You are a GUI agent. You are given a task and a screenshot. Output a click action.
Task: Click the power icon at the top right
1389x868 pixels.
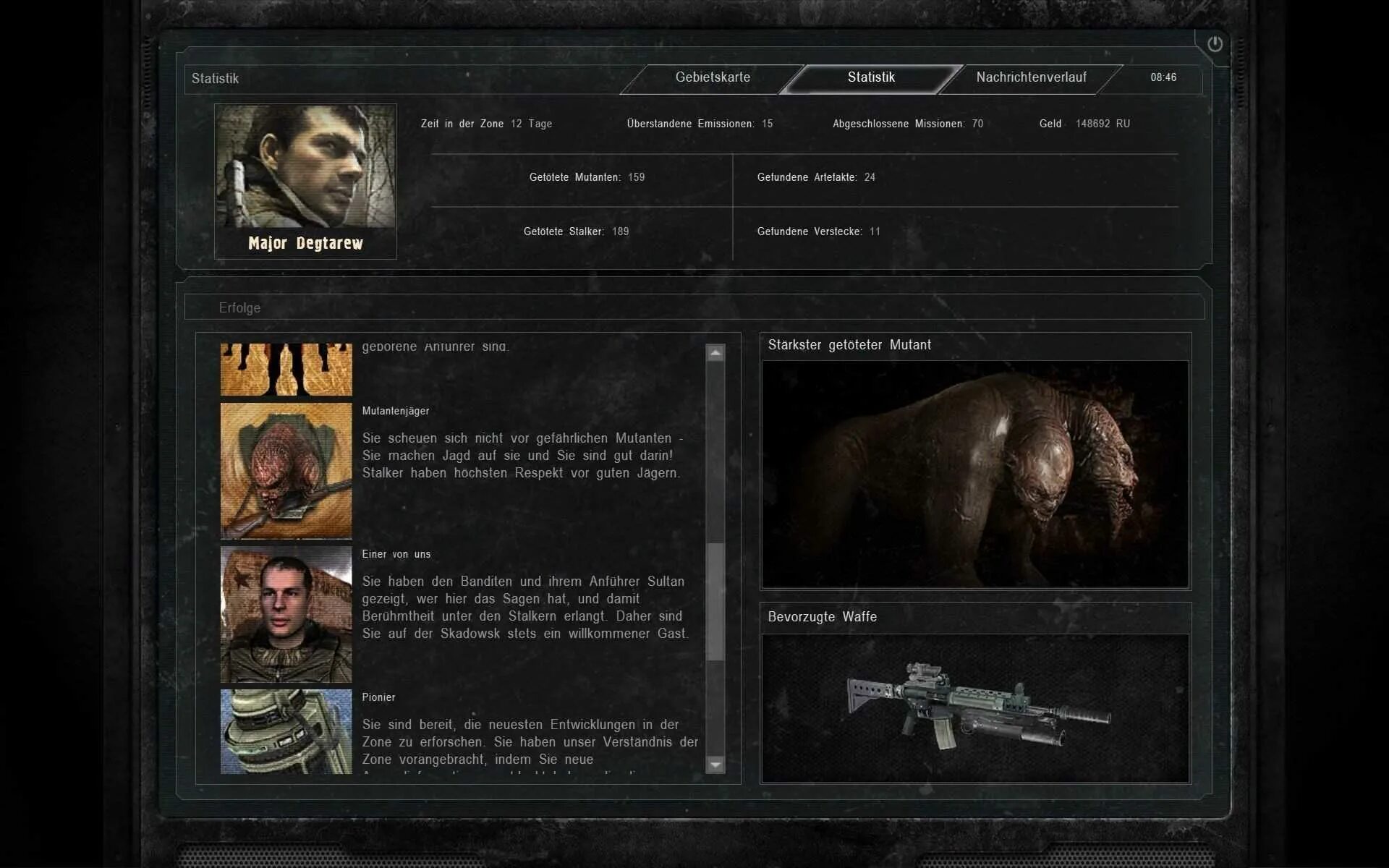1215,44
